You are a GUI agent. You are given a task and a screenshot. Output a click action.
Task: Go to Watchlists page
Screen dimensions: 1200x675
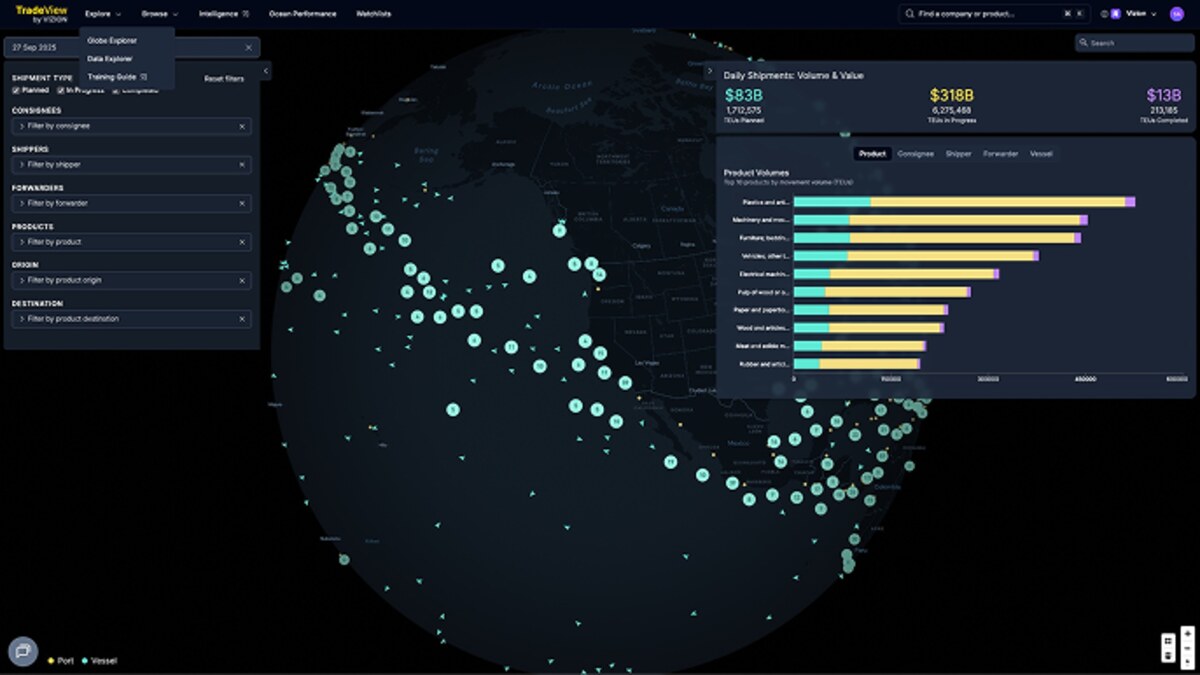374,14
